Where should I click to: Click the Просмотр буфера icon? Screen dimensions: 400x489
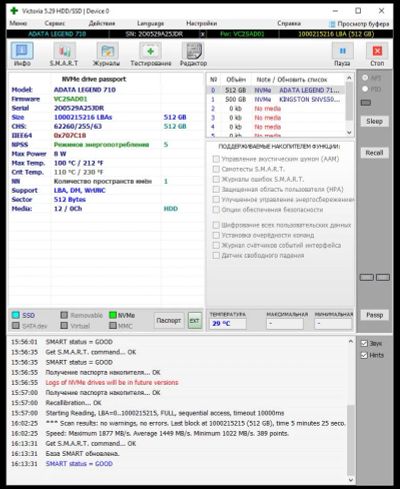332,24
